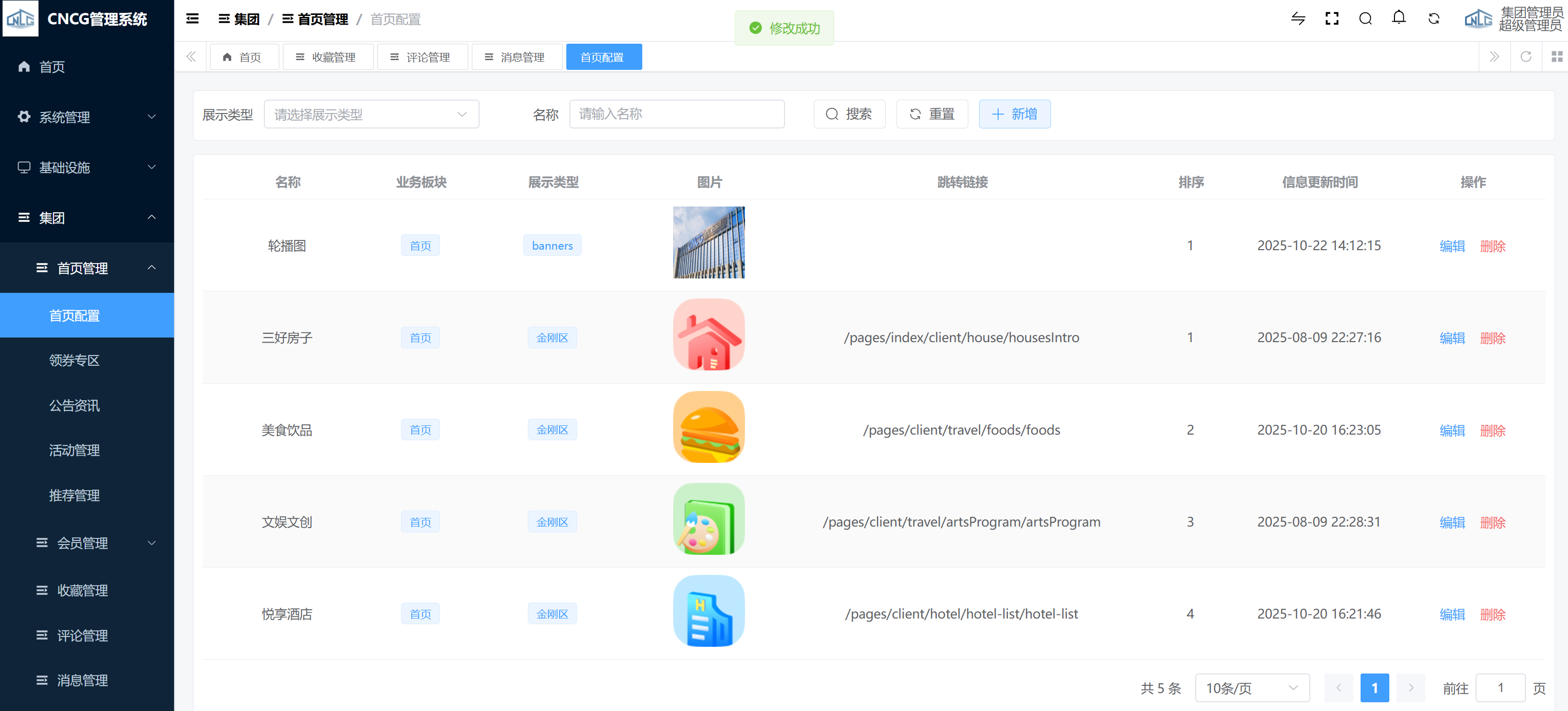Refresh current tab using reload icon
This screenshot has height=711, width=1568.
pos(1525,57)
